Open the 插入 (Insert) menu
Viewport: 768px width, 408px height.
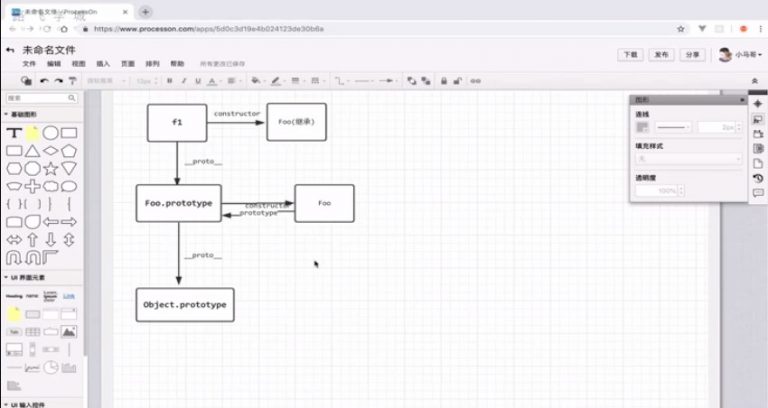[x=103, y=63]
